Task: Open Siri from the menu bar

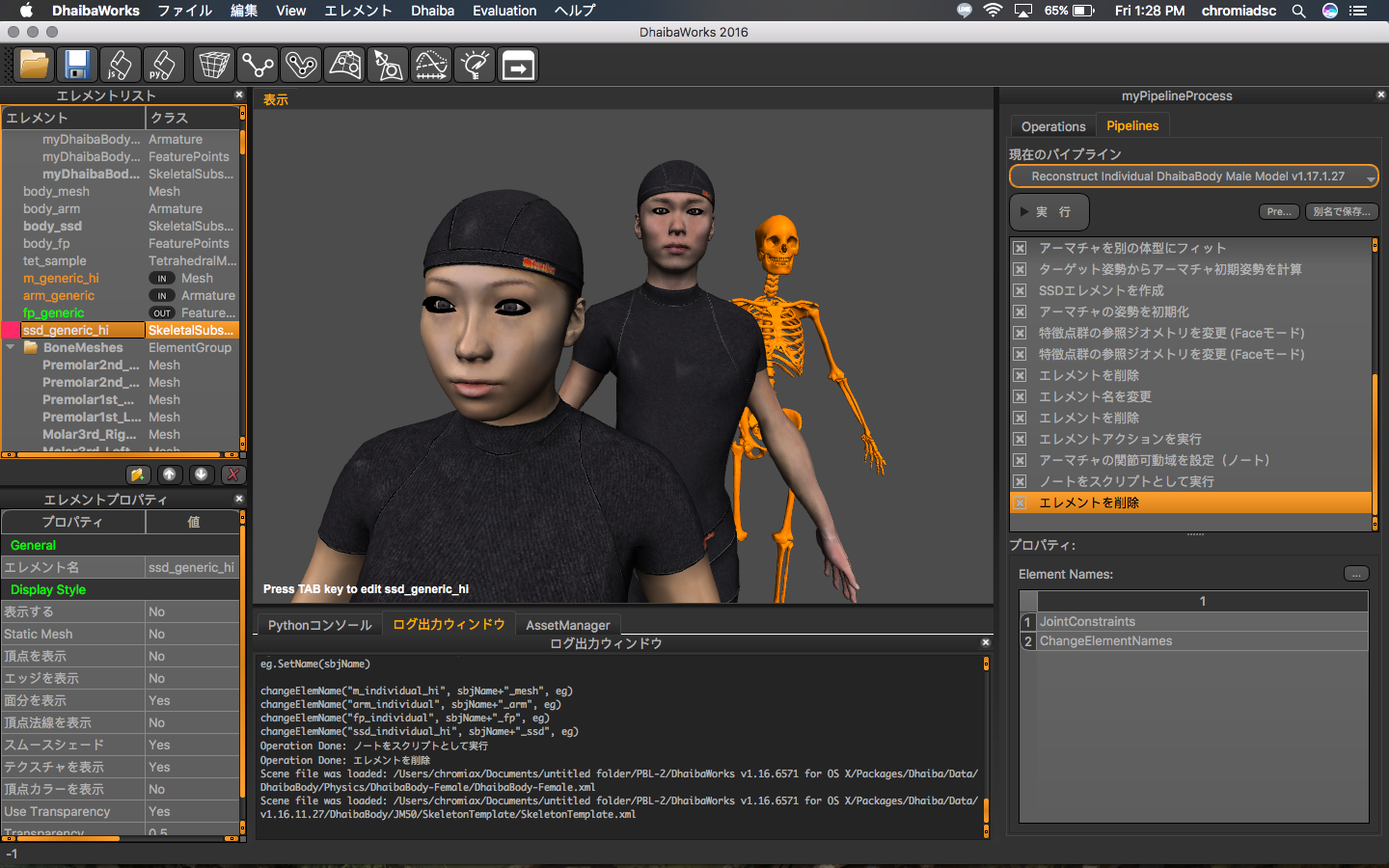Action: point(1330,11)
